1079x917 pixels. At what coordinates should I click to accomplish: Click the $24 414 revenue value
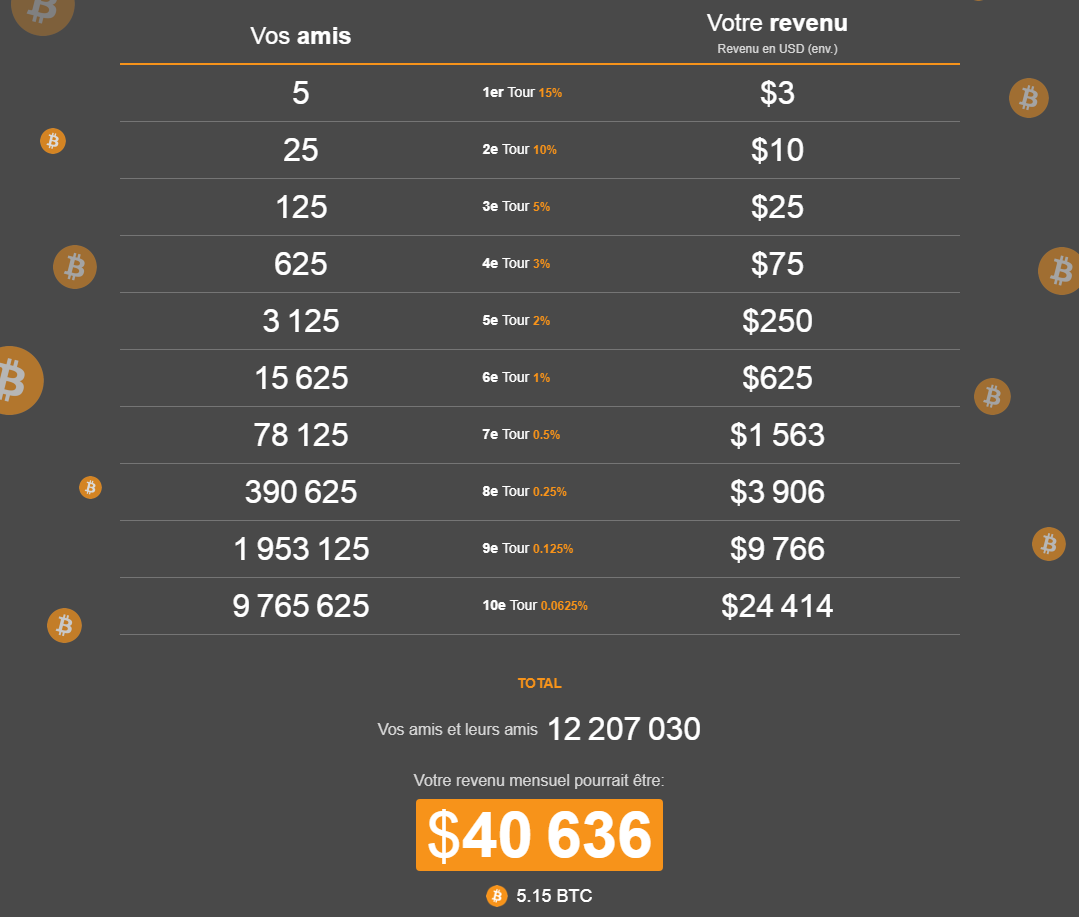coord(777,606)
